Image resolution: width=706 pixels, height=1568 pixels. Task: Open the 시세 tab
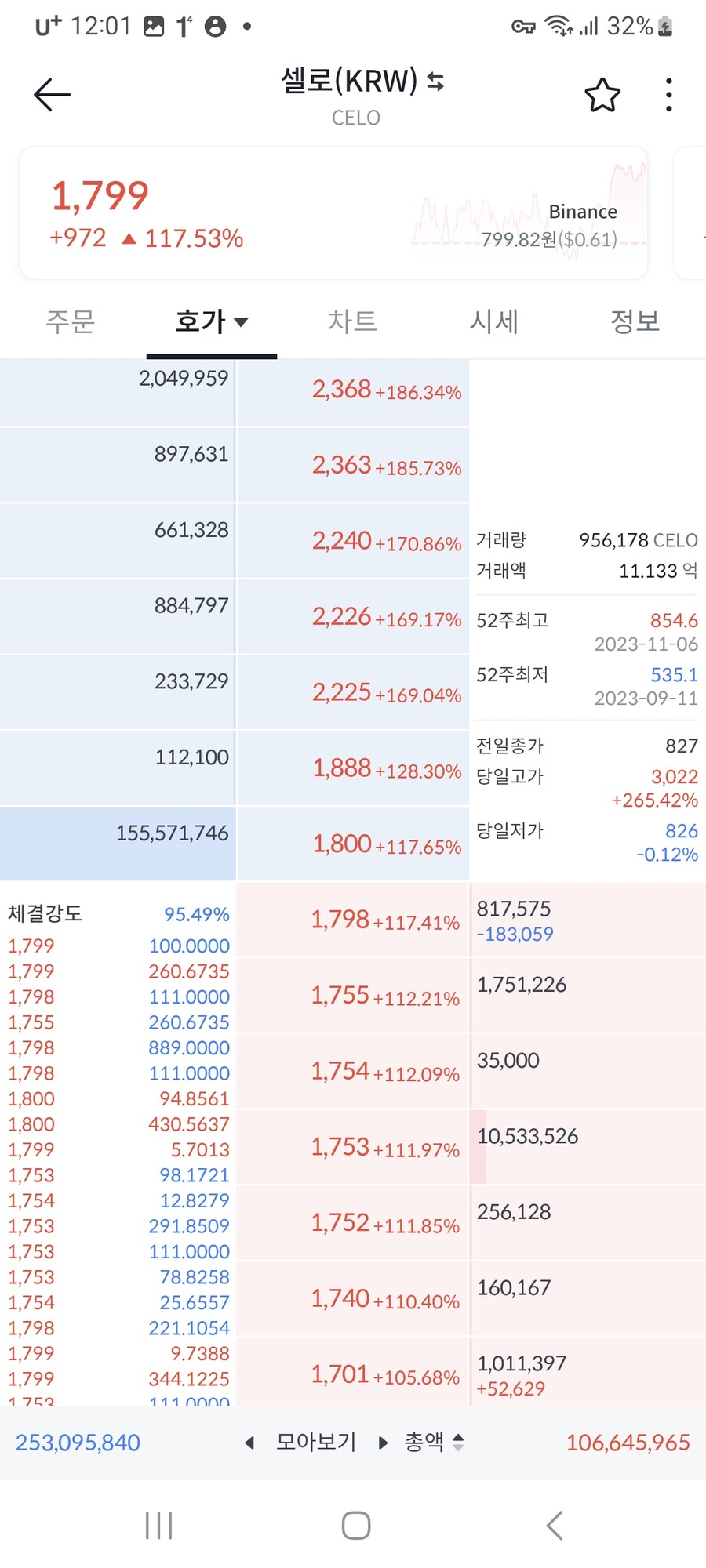493,321
